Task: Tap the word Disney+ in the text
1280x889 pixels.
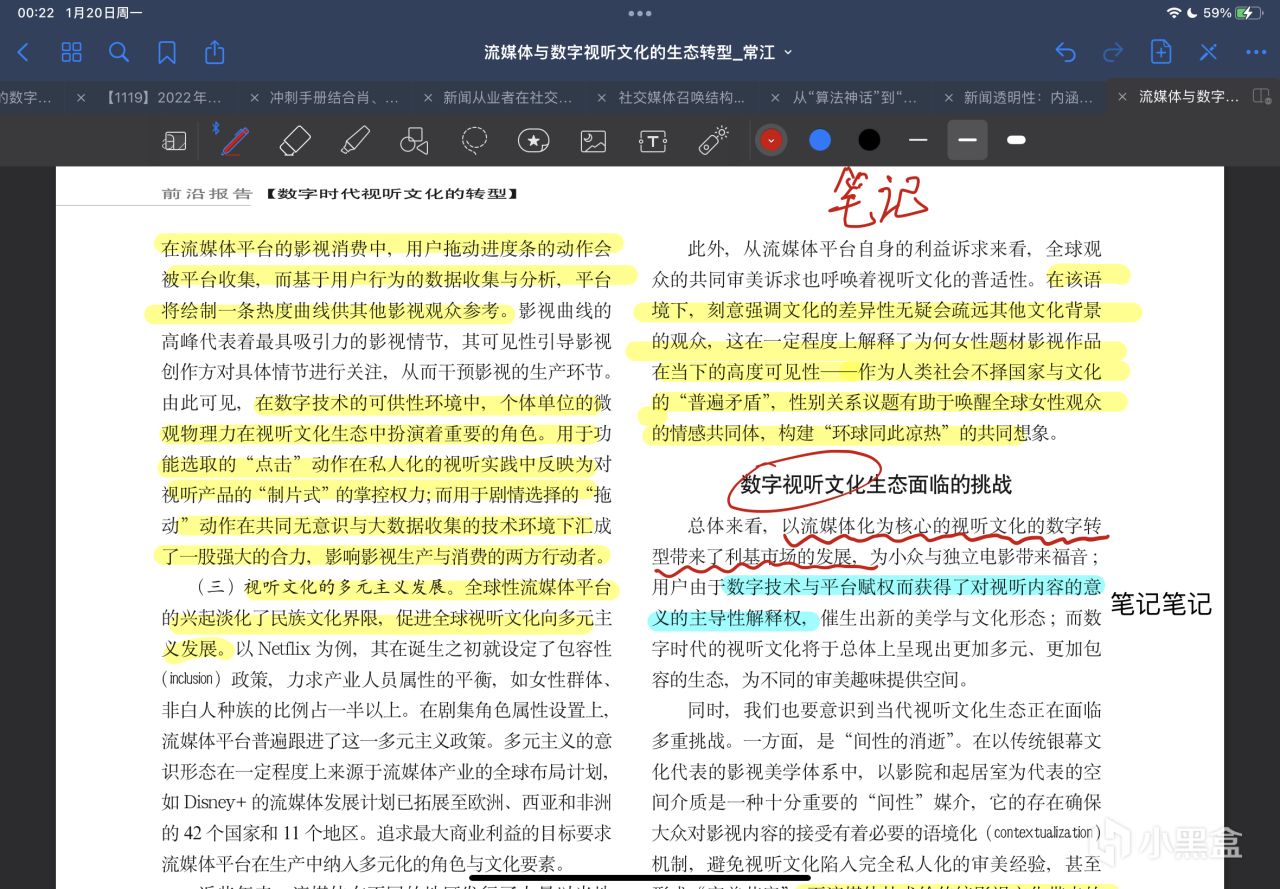Action: (216, 802)
